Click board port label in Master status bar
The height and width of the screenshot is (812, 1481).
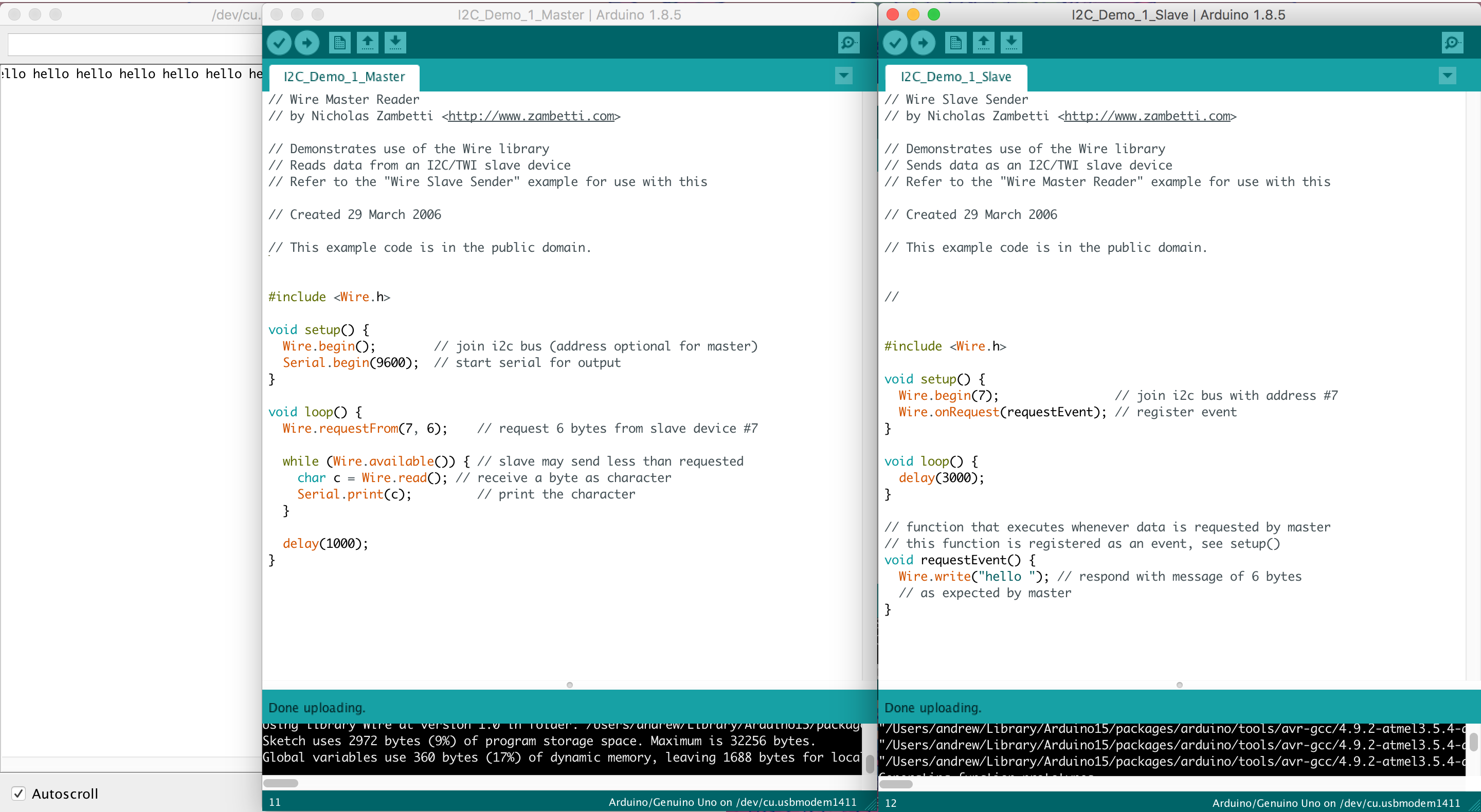[x=732, y=802]
